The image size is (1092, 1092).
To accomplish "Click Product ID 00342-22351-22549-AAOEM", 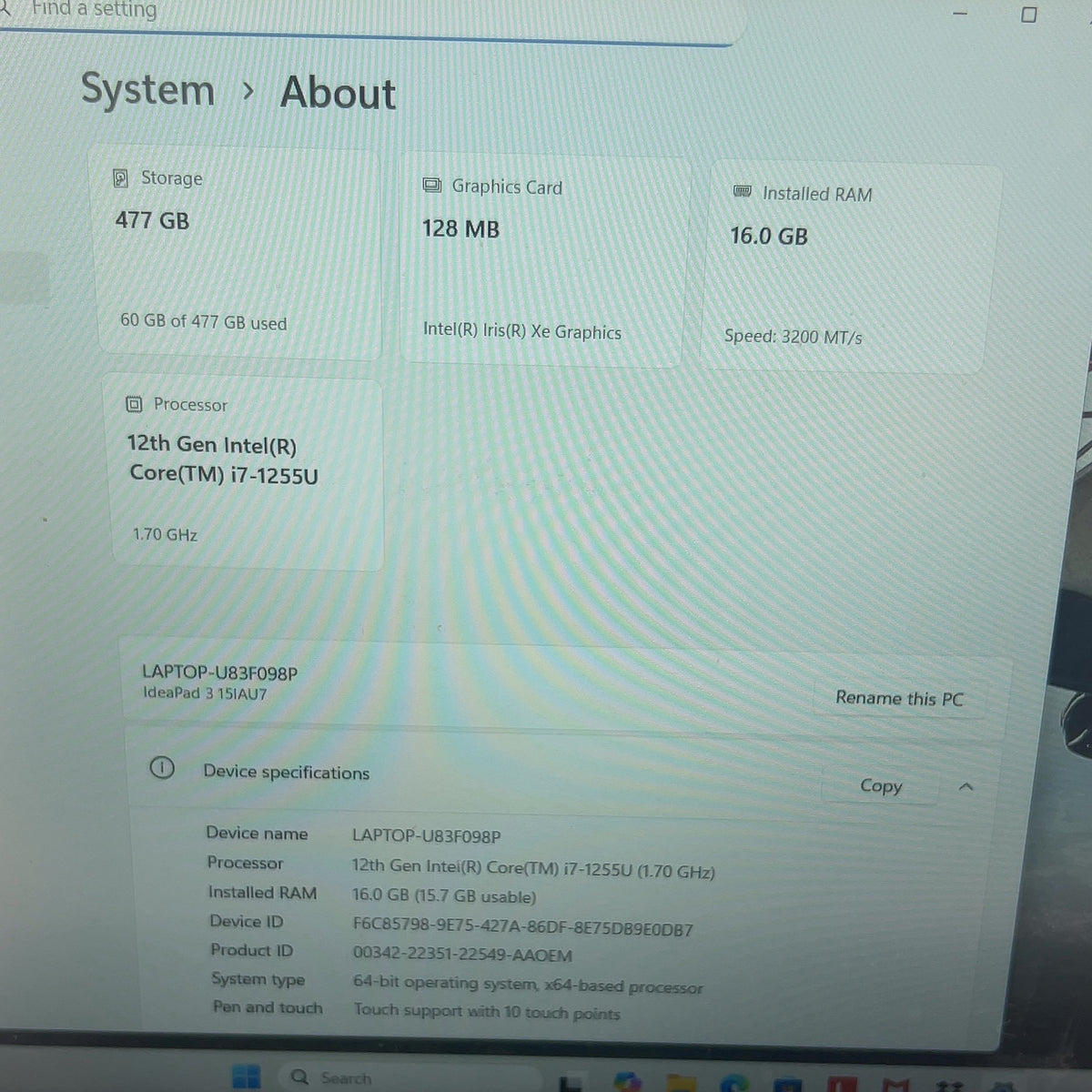I will click(462, 955).
